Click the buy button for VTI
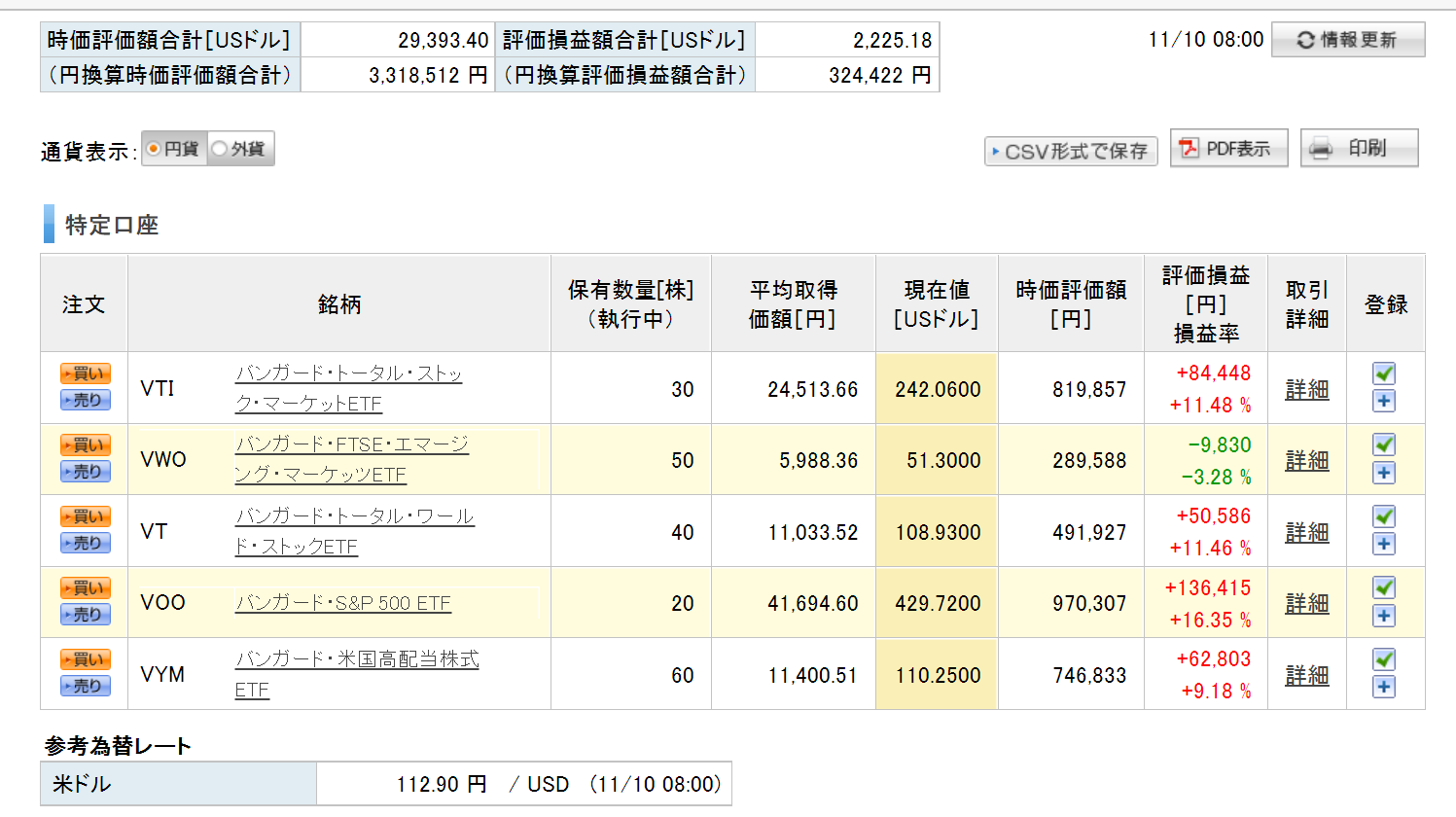 pos(86,373)
